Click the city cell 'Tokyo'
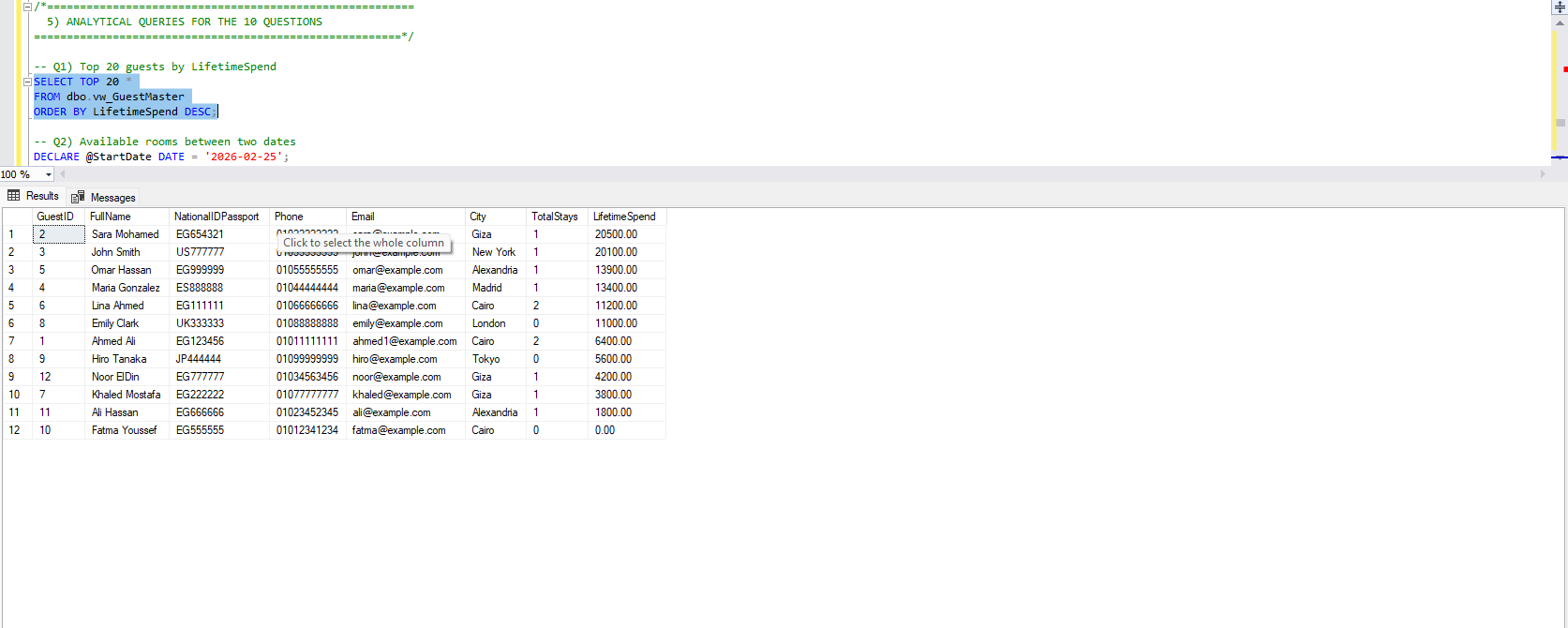 [x=495, y=359]
